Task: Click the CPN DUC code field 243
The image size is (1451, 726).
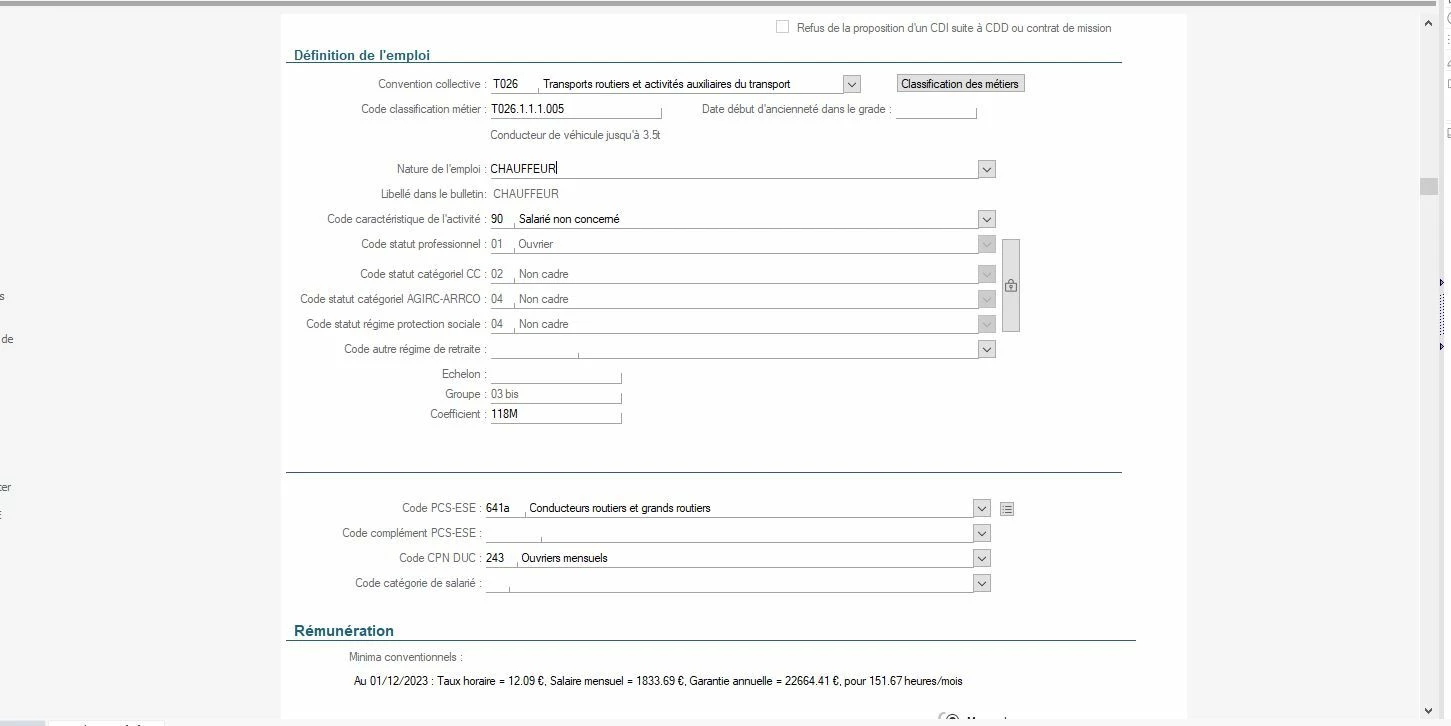Action: point(500,558)
